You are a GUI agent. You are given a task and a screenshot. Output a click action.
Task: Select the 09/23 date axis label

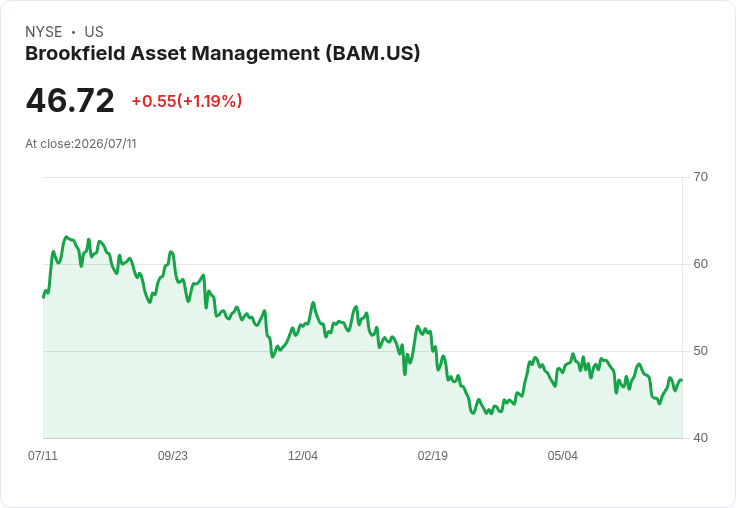coord(173,456)
